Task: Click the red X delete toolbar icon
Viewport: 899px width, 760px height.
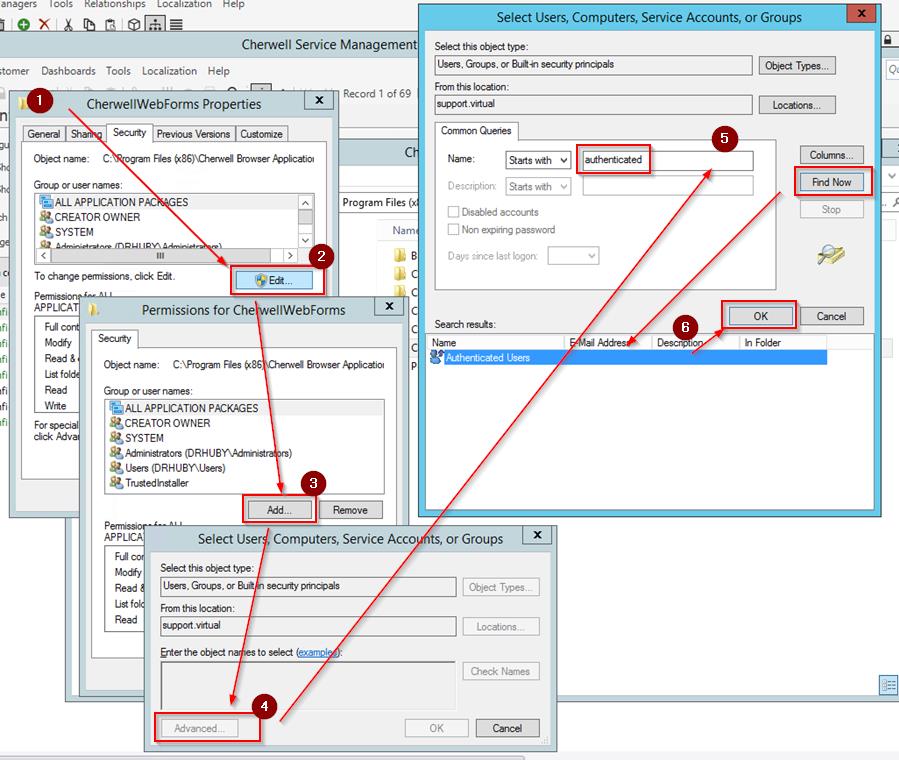Action: tap(44, 24)
